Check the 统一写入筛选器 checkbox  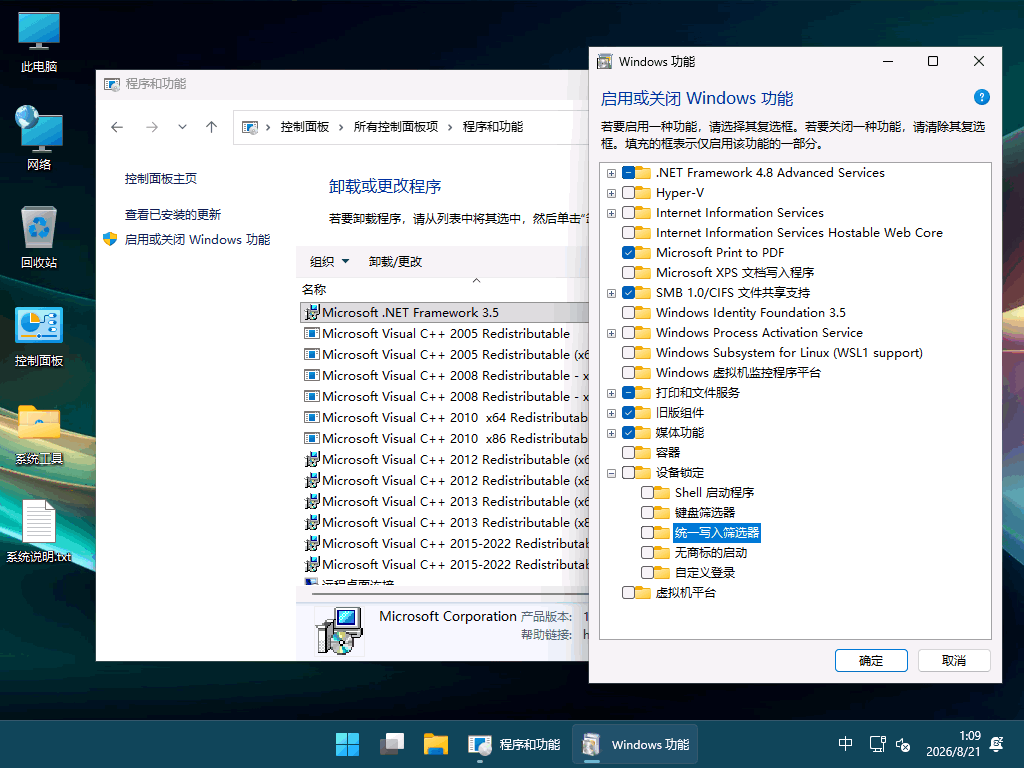coord(647,532)
